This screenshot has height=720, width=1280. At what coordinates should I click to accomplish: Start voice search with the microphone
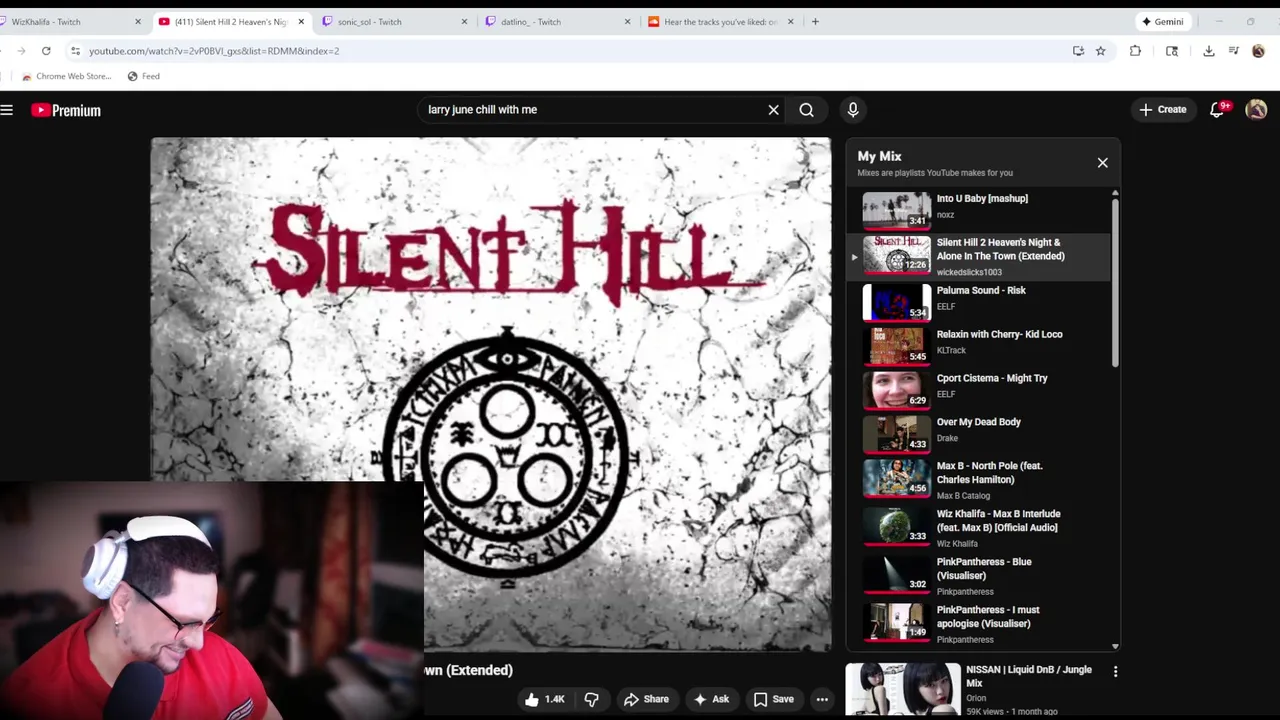853,110
